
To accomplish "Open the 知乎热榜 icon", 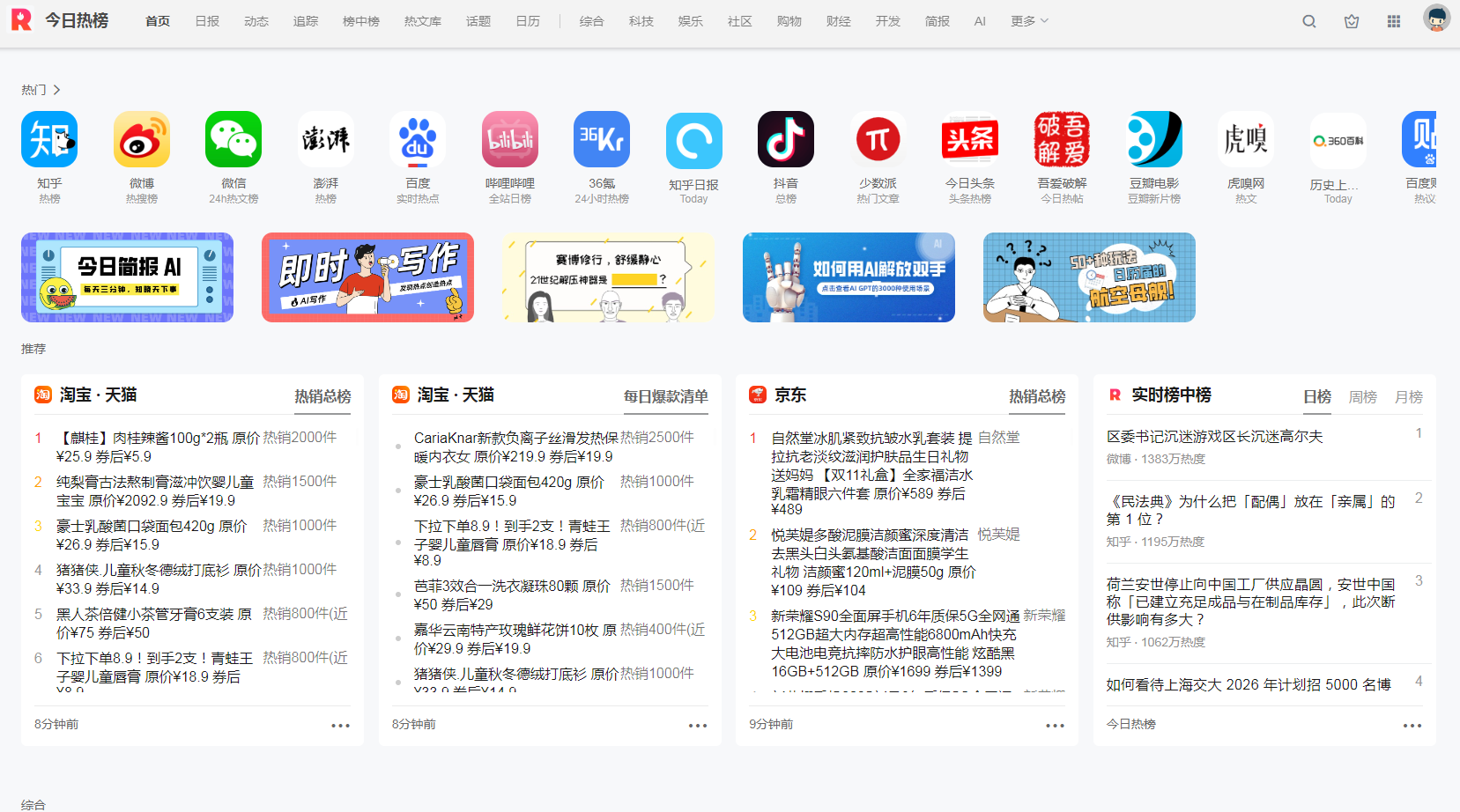I will coord(49,138).
